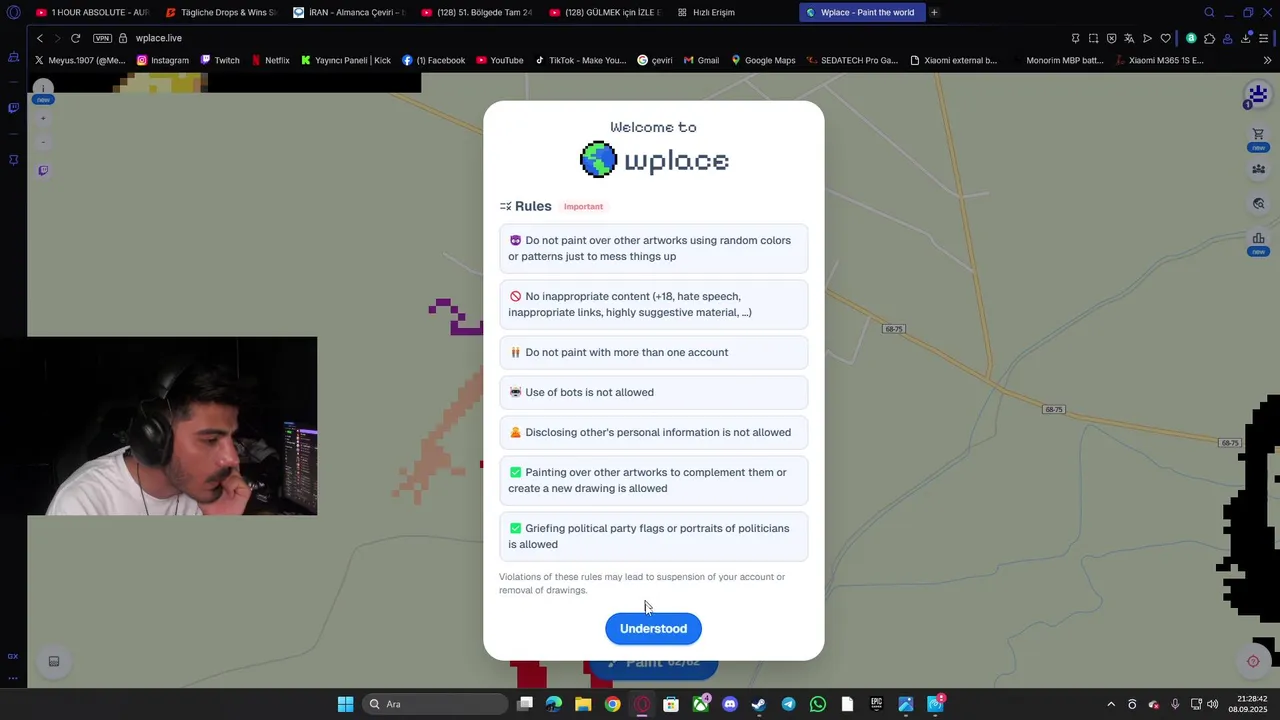Image resolution: width=1280 pixels, height=720 pixels.
Task: Open Xbox app from the taskbar
Action: point(700,704)
